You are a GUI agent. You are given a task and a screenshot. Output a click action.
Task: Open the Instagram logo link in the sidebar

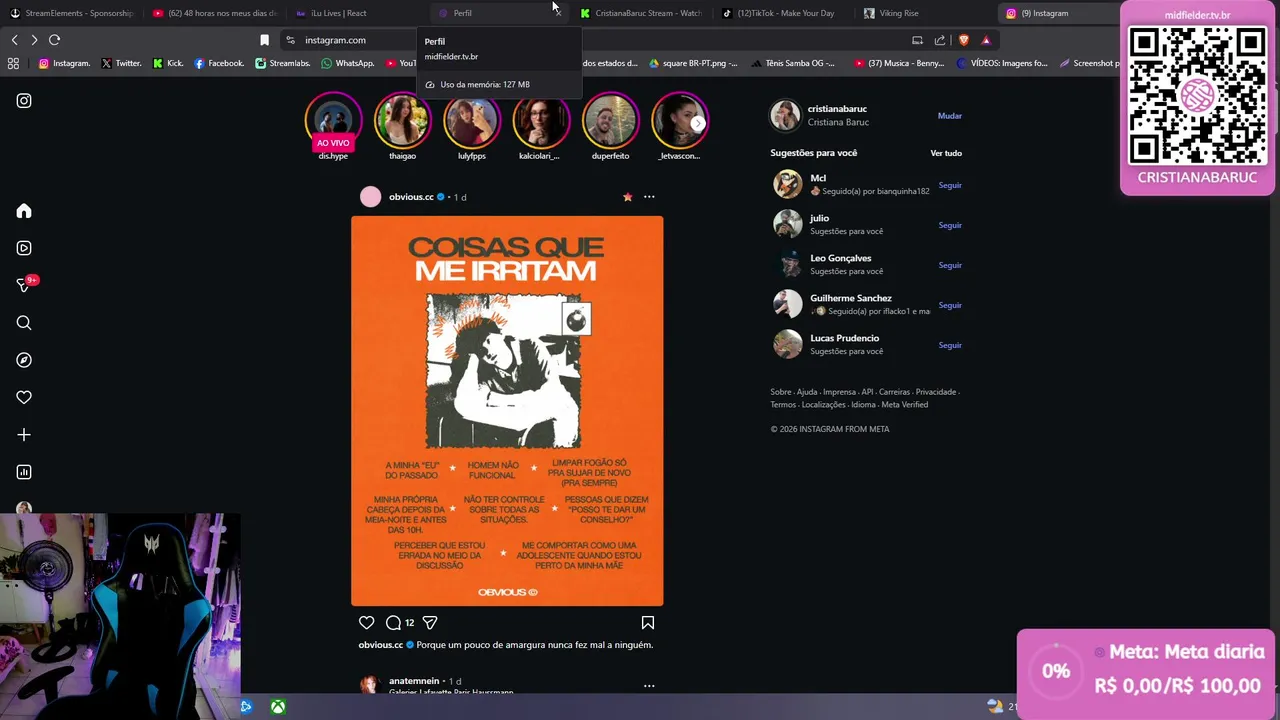[24, 100]
